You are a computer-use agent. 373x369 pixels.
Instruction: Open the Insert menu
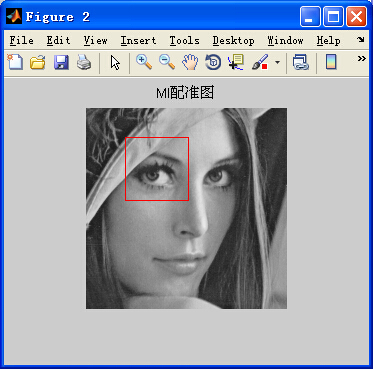click(138, 41)
